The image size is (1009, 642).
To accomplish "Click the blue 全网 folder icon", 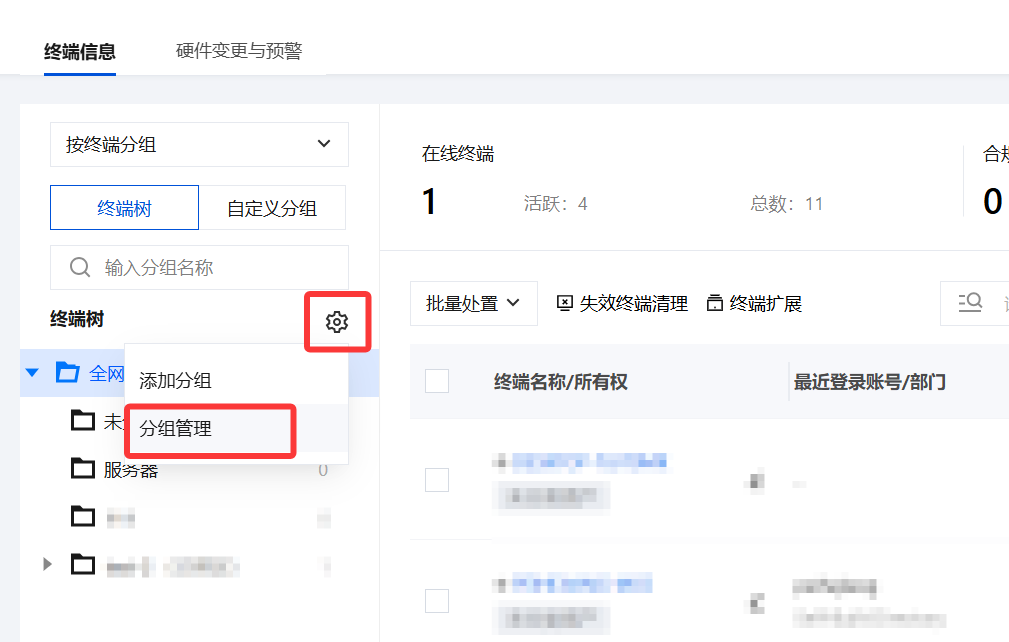I will pos(68,372).
